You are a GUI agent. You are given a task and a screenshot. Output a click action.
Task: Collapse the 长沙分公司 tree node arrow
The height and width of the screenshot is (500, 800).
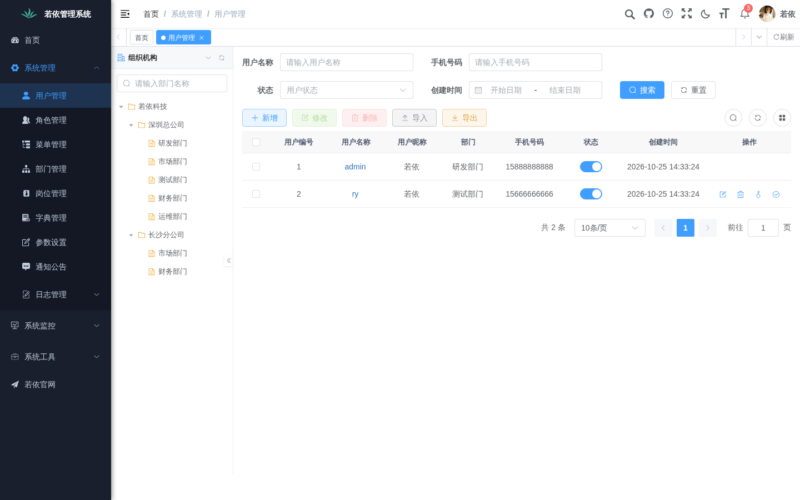point(131,235)
